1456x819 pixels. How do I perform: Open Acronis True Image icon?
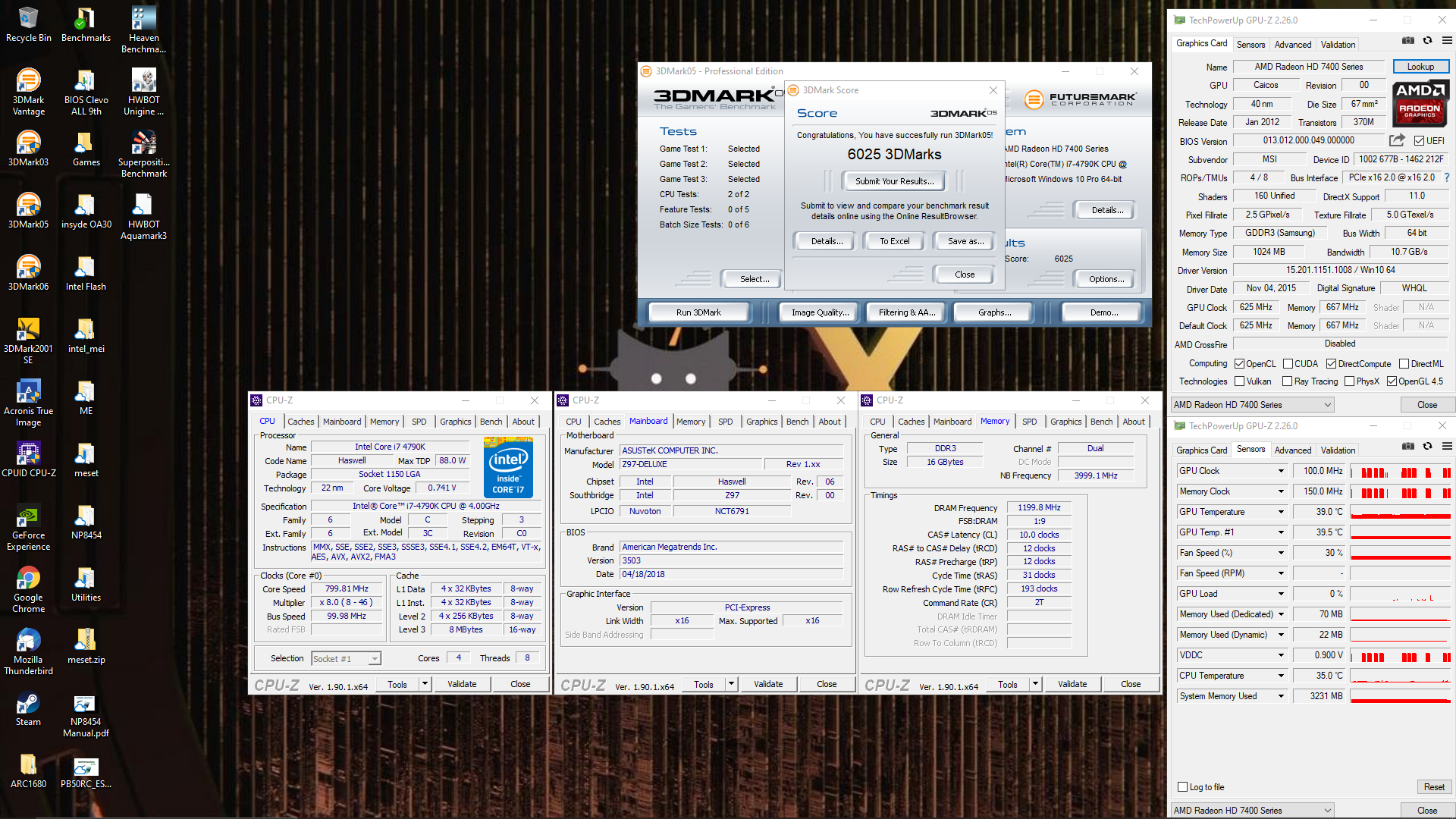point(28,403)
